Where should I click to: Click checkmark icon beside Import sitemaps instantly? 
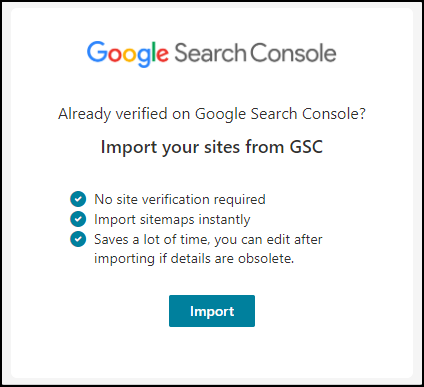[x=78, y=219]
